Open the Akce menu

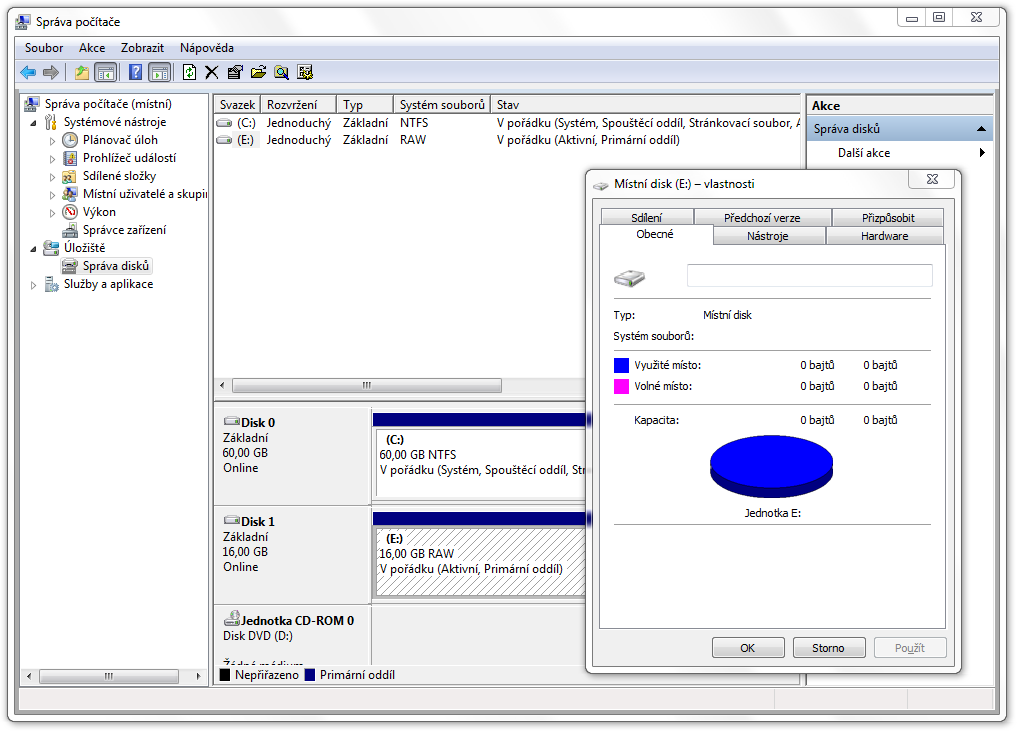92,48
